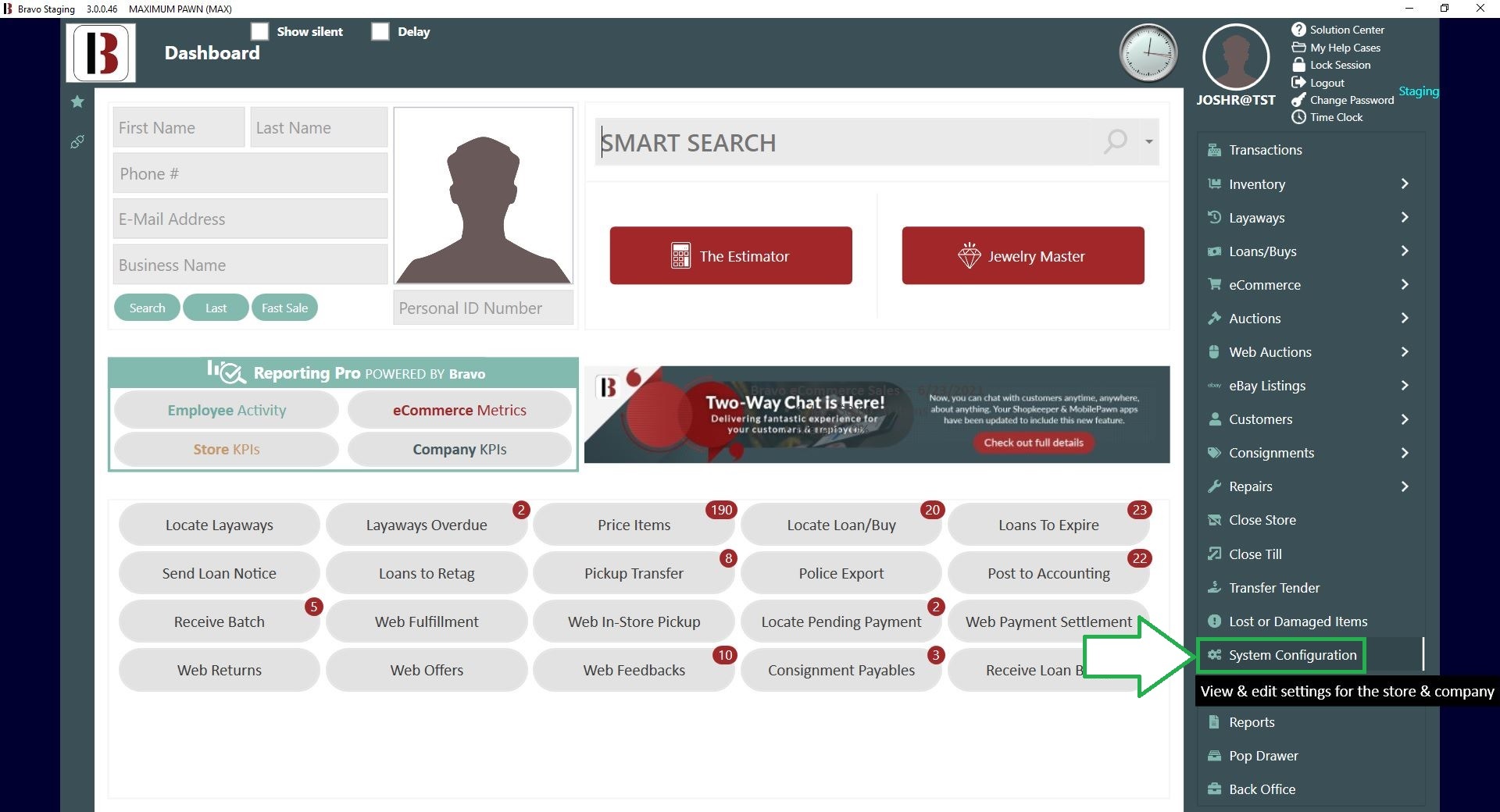Select the Transfer Tender menu item
Viewport: 1500px width, 812px height.
point(1311,588)
